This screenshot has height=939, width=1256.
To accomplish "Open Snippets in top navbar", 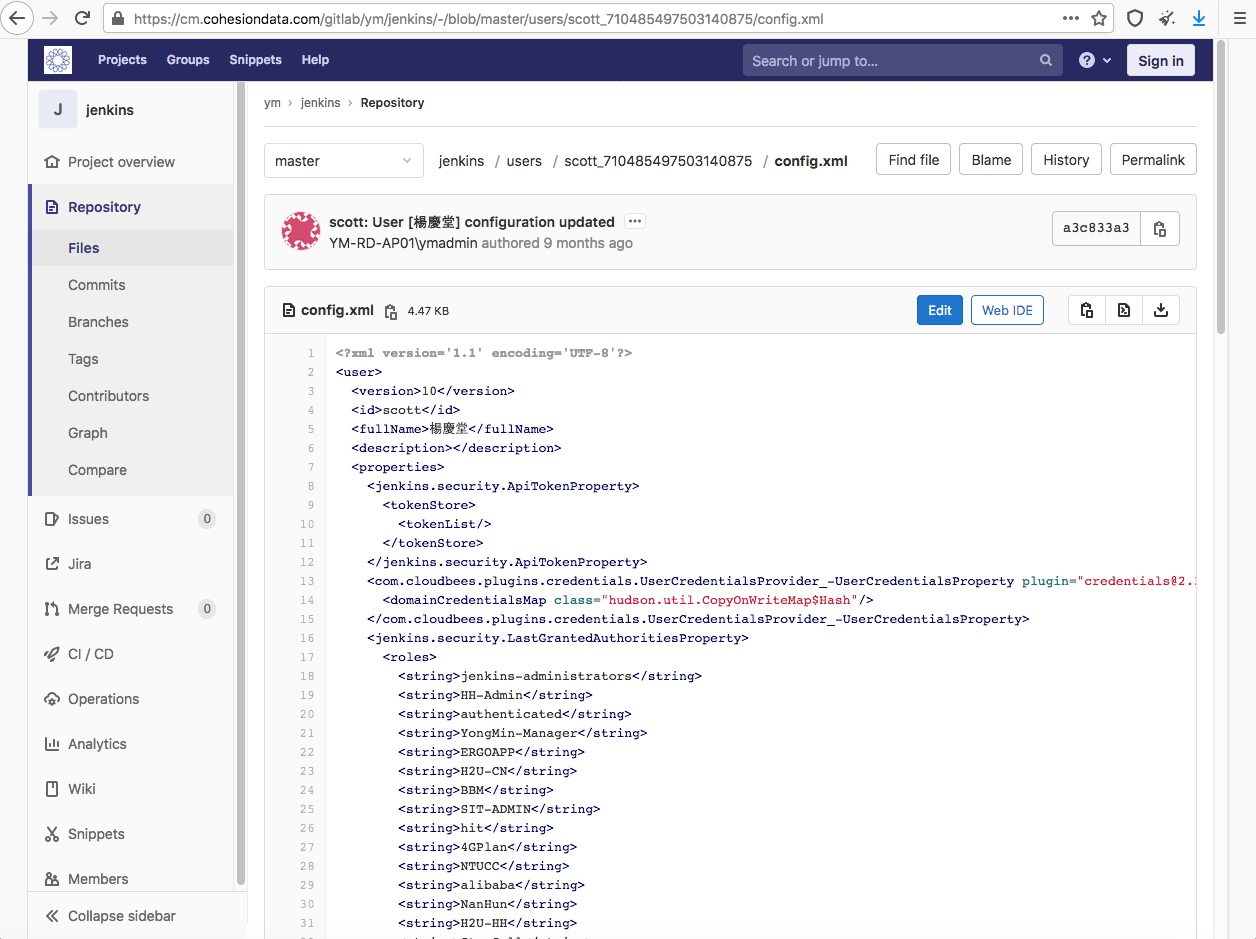I will [x=255, y=60].
